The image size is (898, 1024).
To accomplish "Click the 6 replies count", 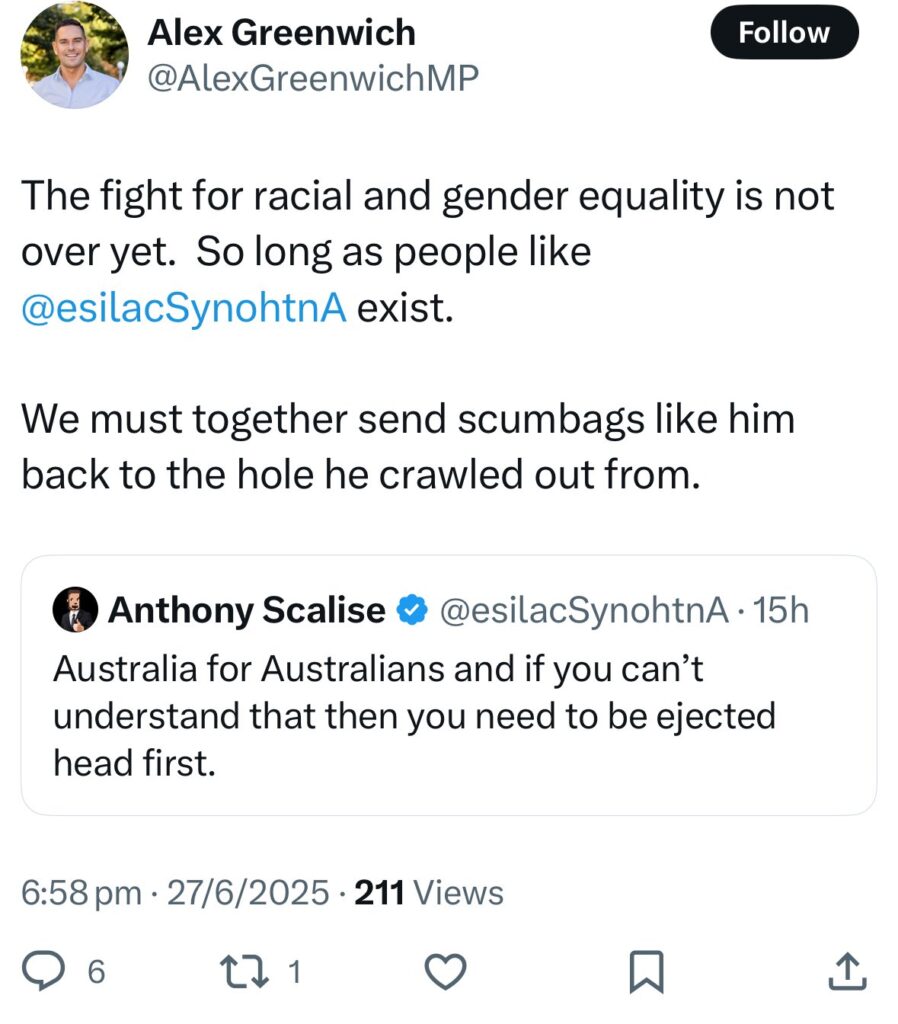I will click(96, 972).
